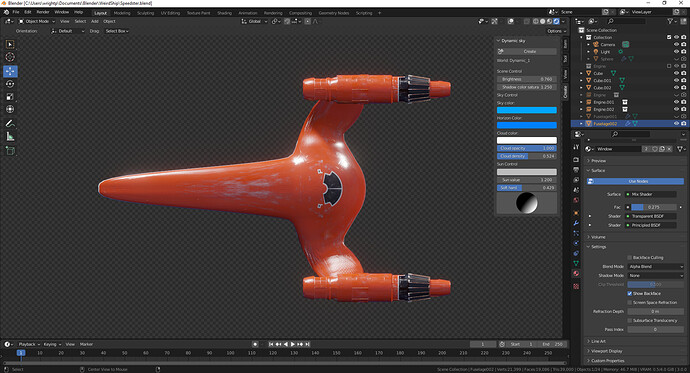Open the Output properties tab icon
This screenshot has height=373, width=690.
[576, 170]
